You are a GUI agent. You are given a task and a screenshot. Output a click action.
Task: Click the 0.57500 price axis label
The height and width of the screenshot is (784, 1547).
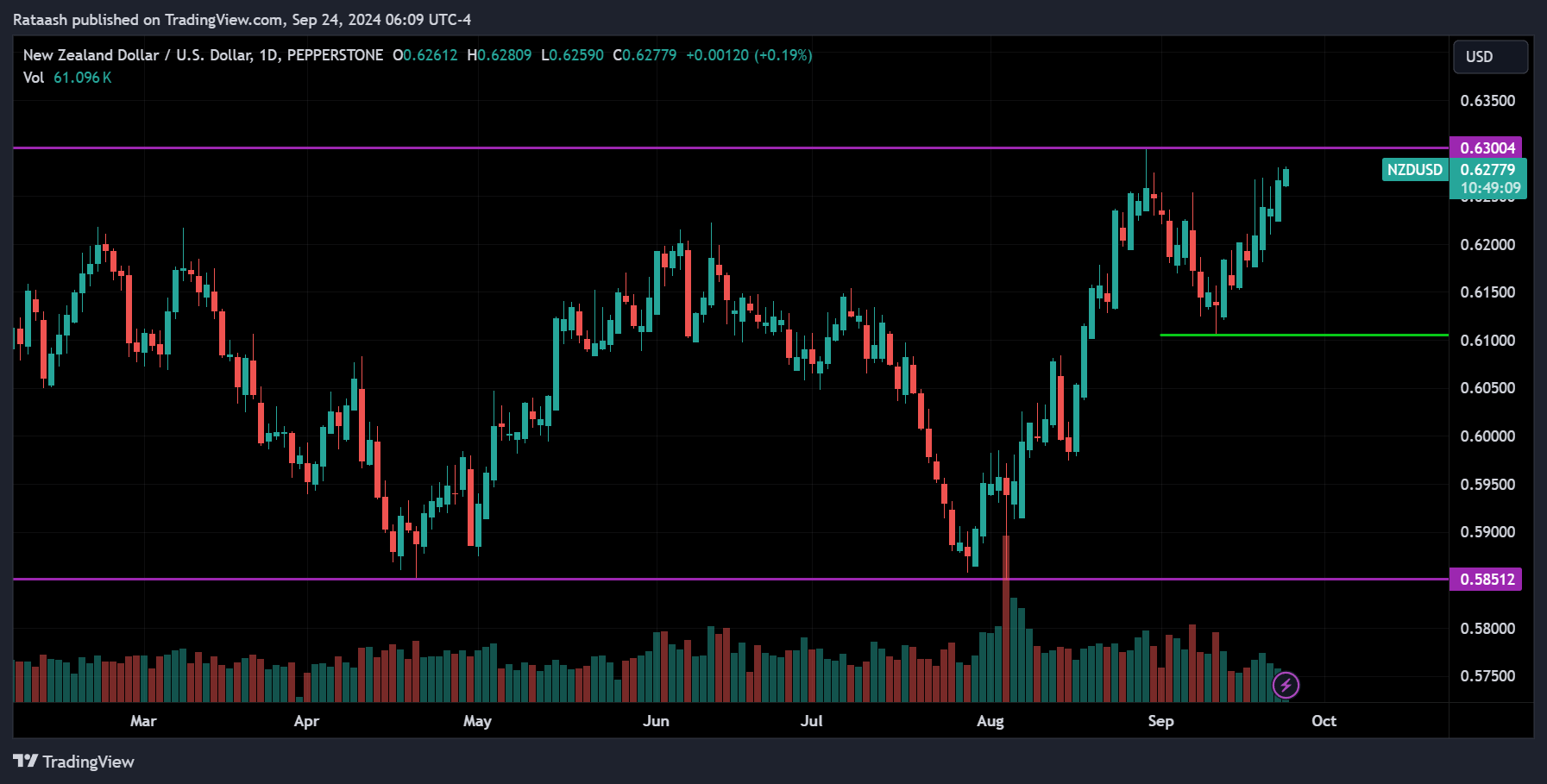click(x=1487, y=676)
